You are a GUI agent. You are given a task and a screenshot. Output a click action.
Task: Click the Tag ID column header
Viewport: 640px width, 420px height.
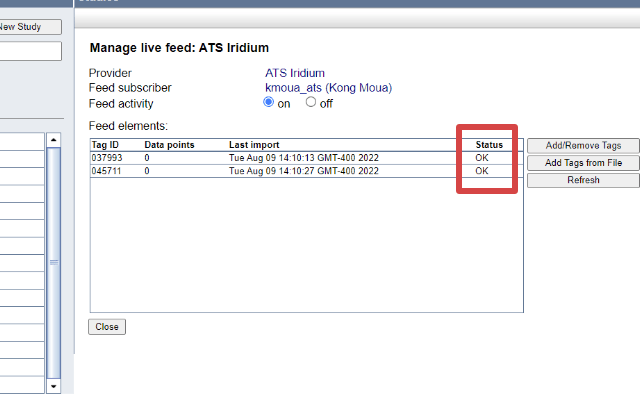[x=105, y=145]
